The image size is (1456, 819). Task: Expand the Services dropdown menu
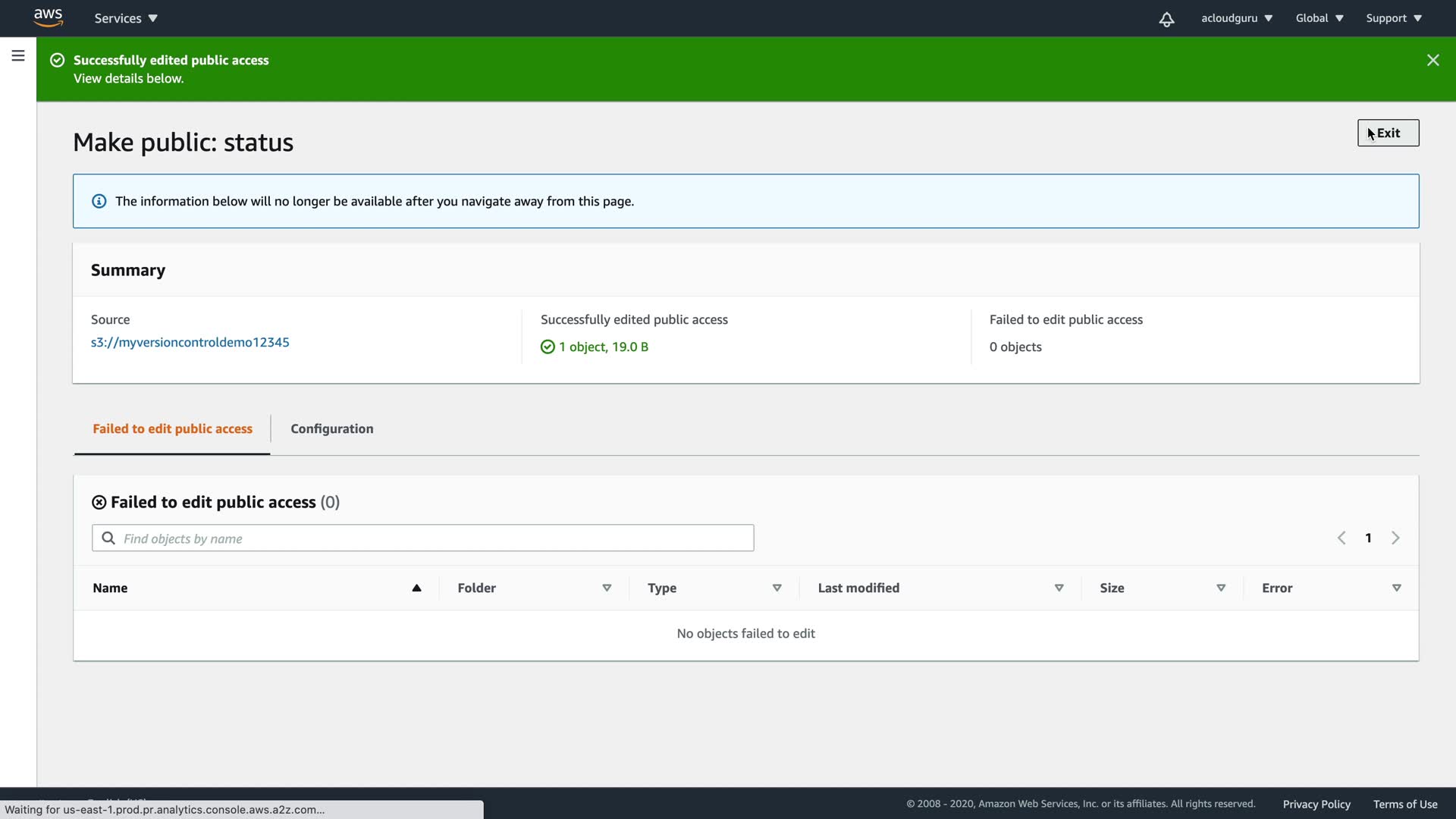coord(126,18)
